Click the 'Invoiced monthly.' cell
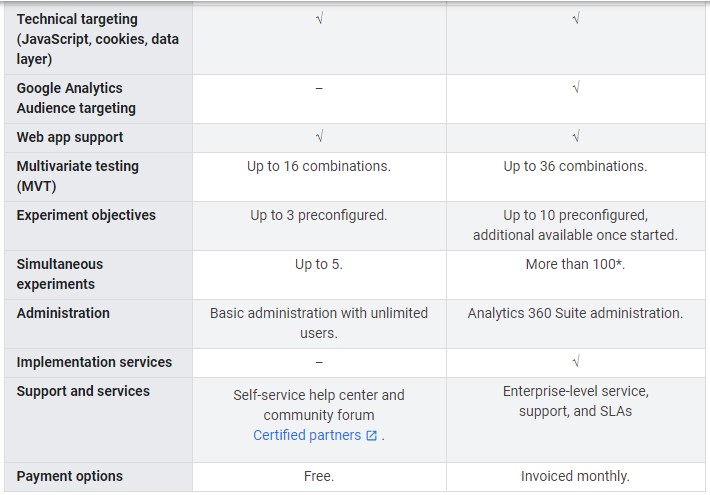 tap(575, 476)
